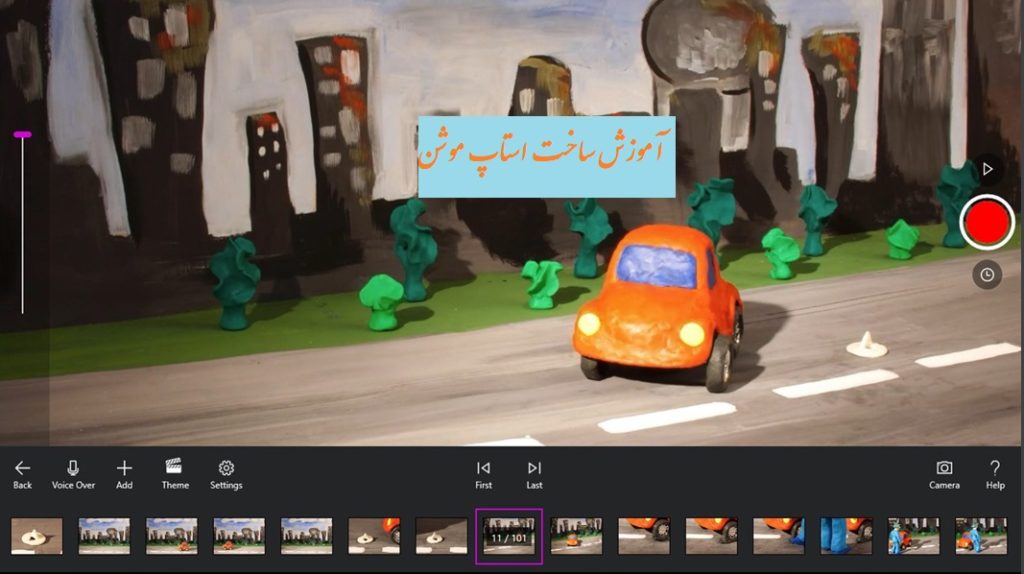Select the thumbnail right after frame 11
This screenshot has width=1024, height=574.
pos(576,536)
